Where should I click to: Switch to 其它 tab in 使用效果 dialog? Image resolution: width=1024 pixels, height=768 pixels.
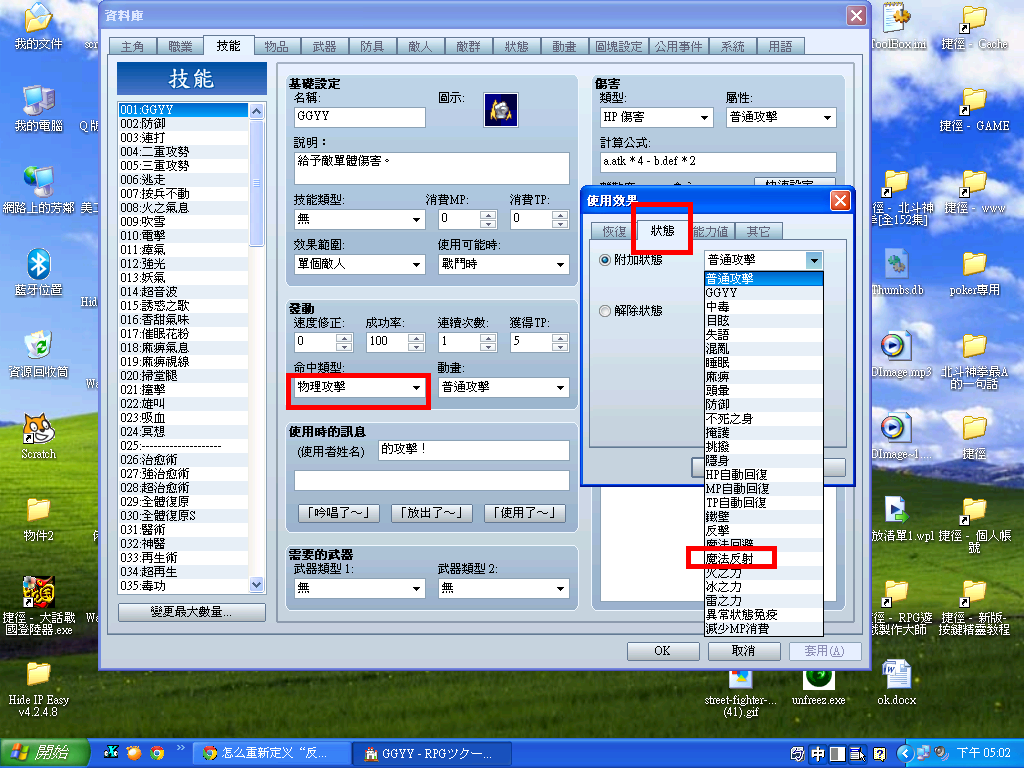click(x=758, y=232)
